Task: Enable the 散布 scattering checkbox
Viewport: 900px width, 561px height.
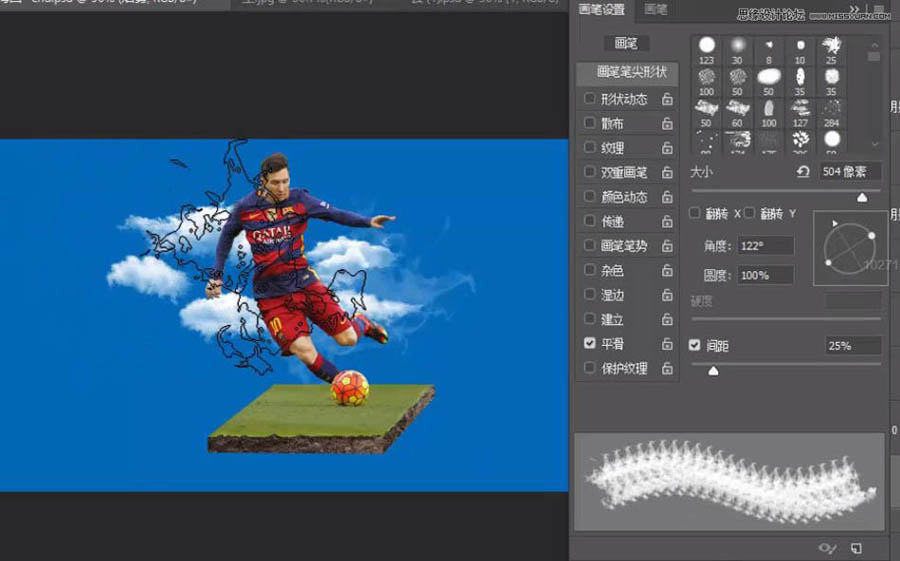Action: pos(590,123)
